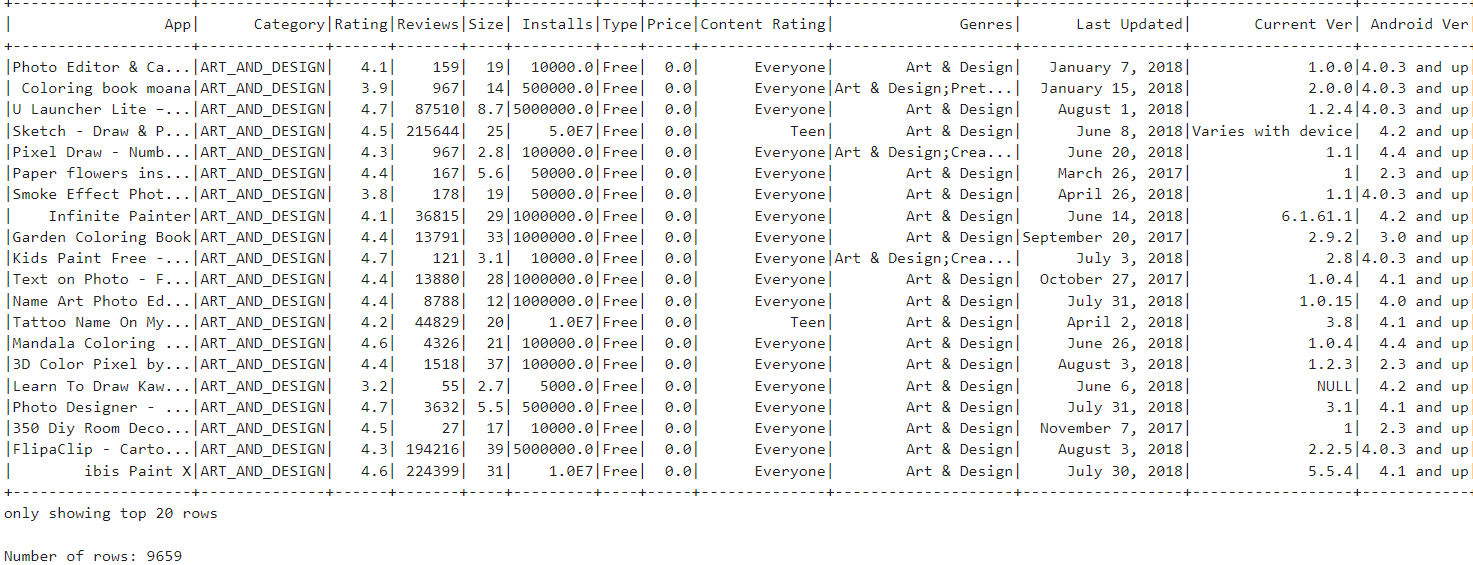Click the "only showing top 20 rows" message
This screenshot has width=1473, height=565.
click(110, 514)
